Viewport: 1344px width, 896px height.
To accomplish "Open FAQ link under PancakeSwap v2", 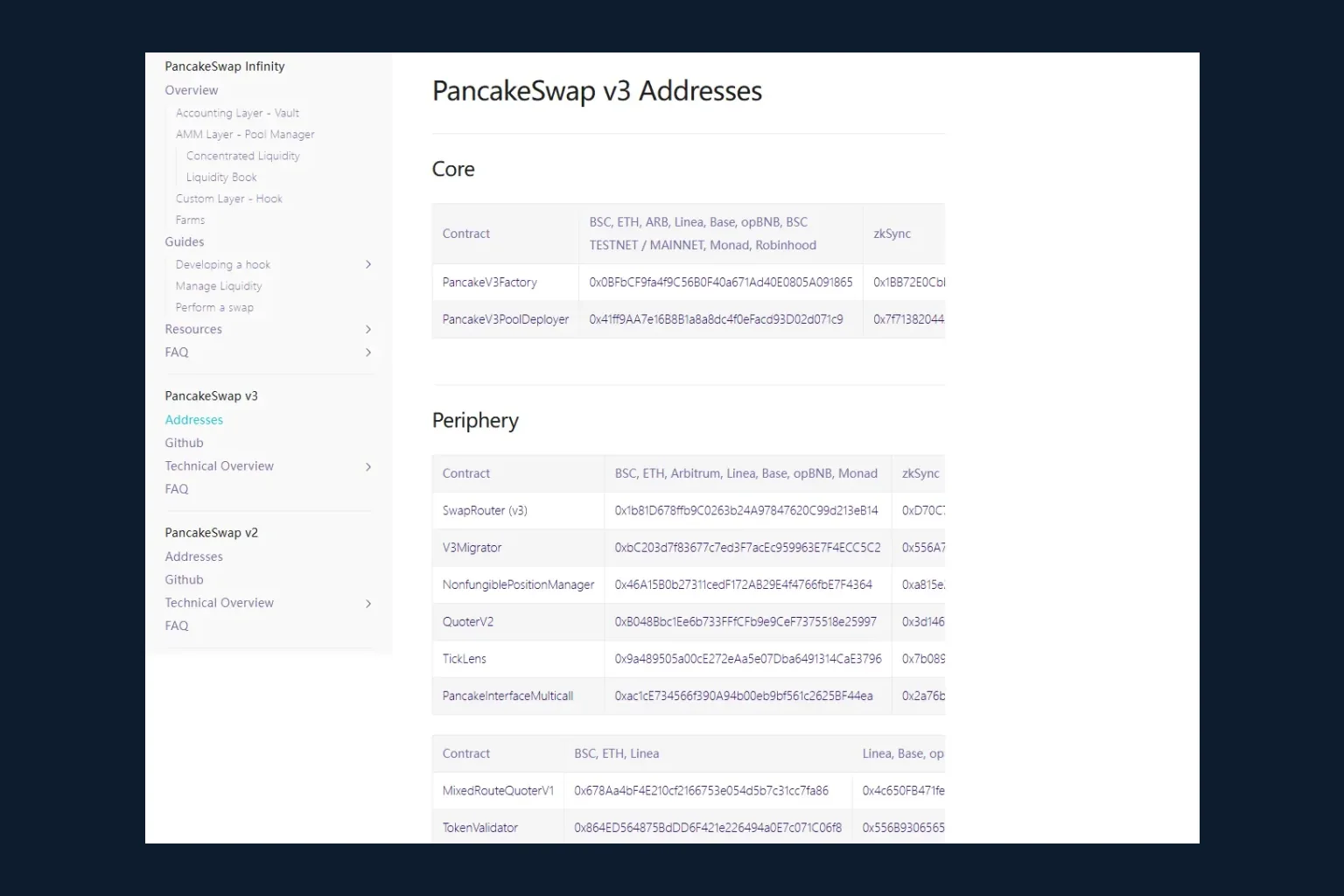I will click(177, 626).
